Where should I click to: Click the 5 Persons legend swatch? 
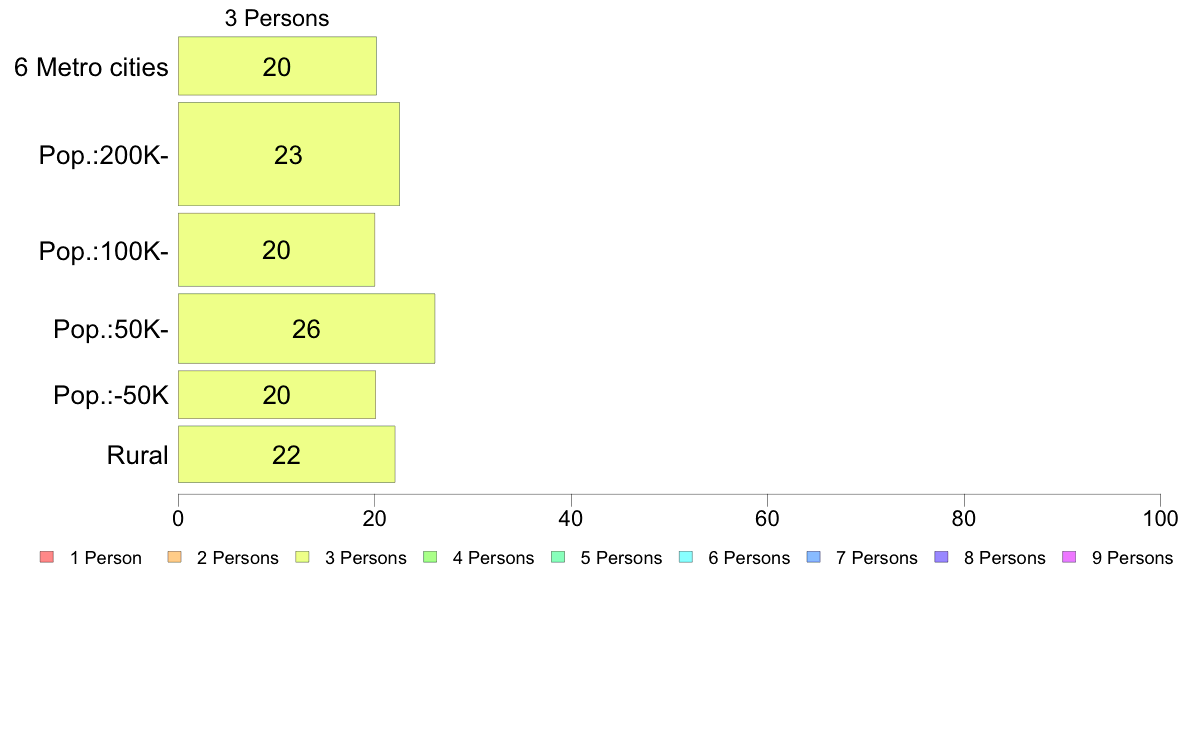click(x=558, y=557)
